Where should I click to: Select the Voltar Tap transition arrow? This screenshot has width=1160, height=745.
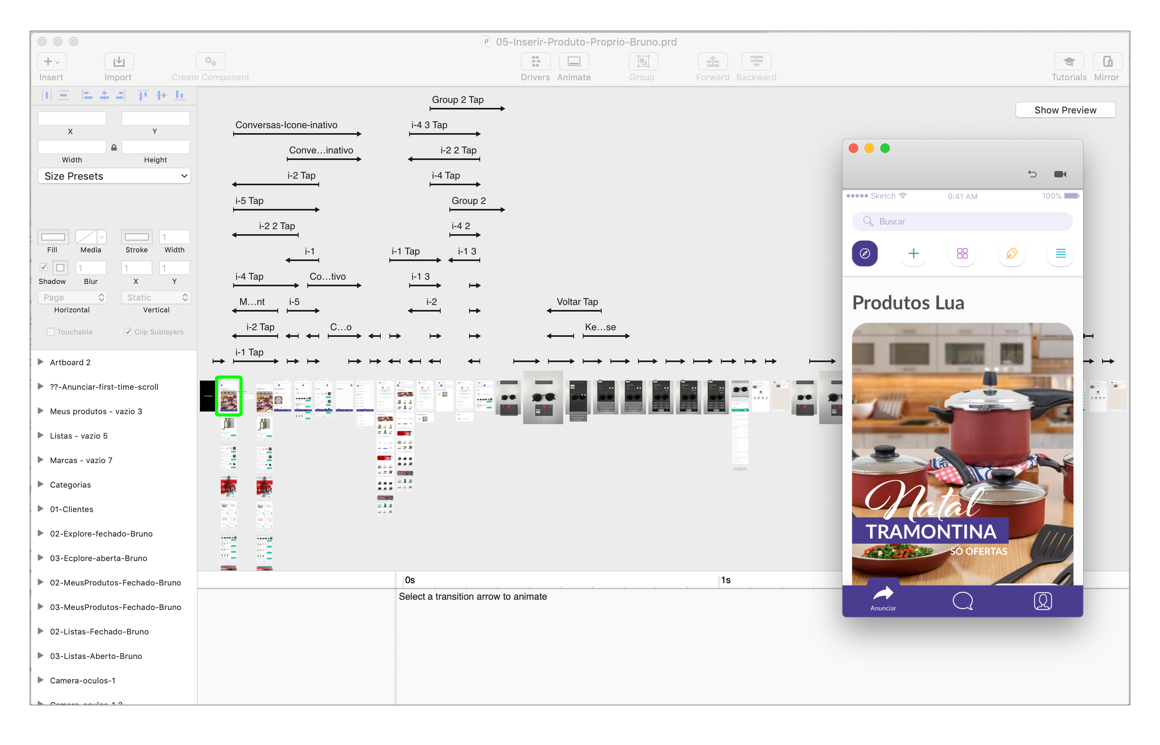point(574,311)
